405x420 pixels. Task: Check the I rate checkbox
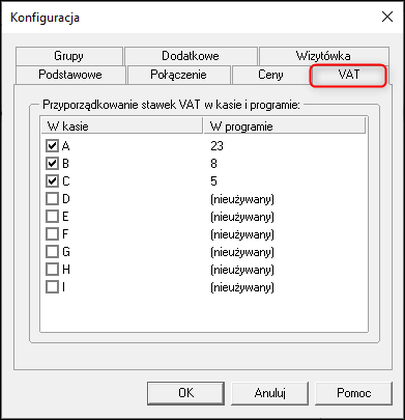tap(52, 287)
